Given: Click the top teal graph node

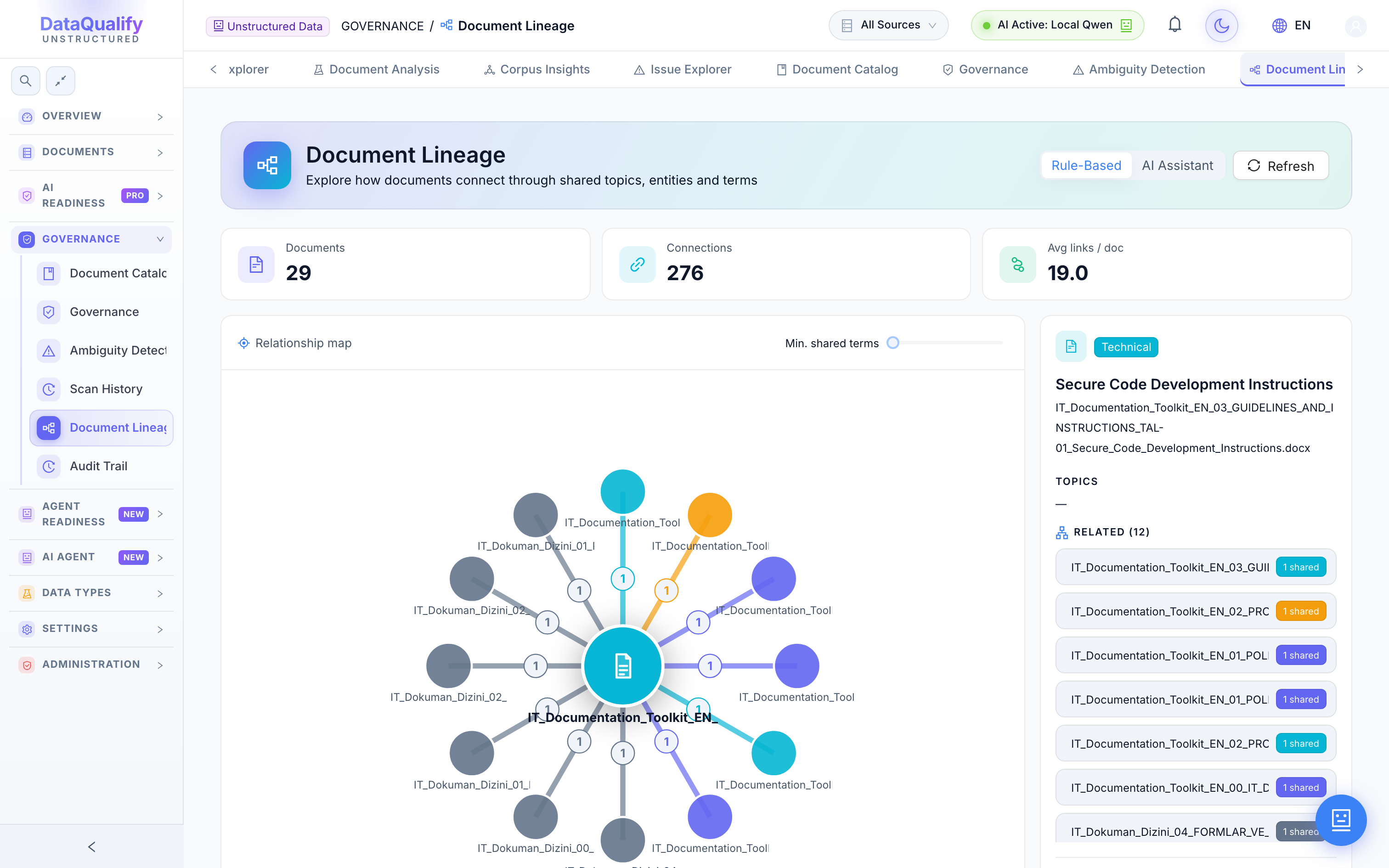Looking at the screenshot, I should click(623, 491).
